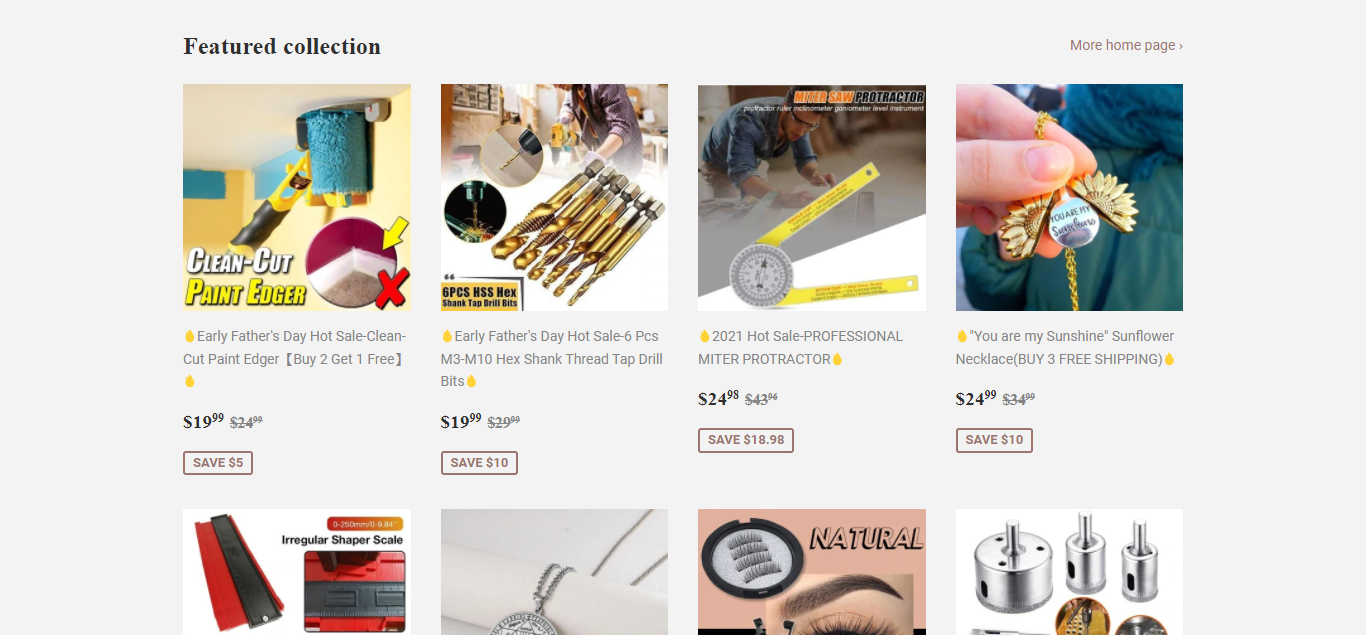The image size is (1366, 635).
Task: Follow the More home page link
Action: [1126, 45]
